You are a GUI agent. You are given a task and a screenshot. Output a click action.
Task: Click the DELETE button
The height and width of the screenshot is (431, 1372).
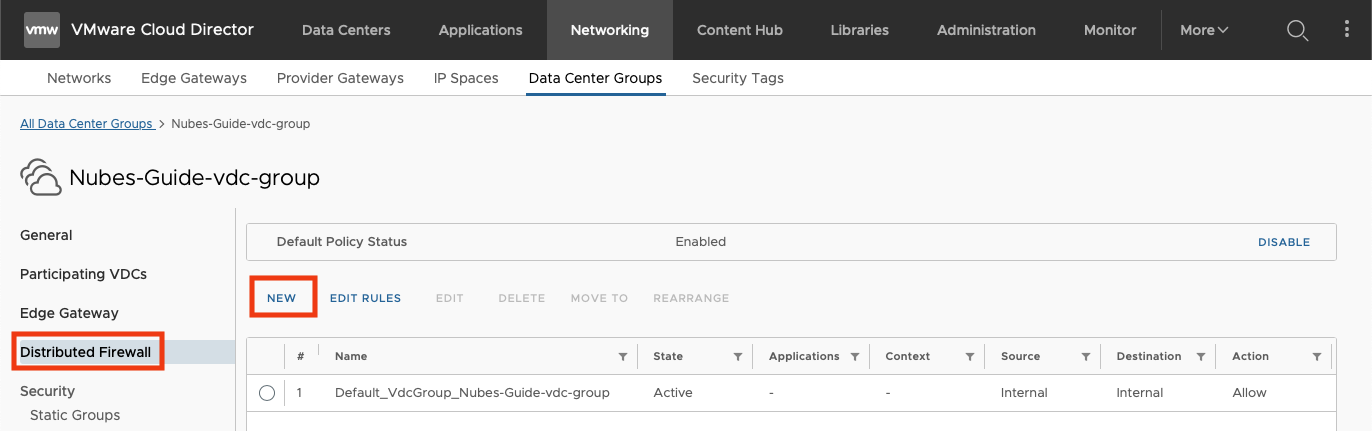coord(522,298)
